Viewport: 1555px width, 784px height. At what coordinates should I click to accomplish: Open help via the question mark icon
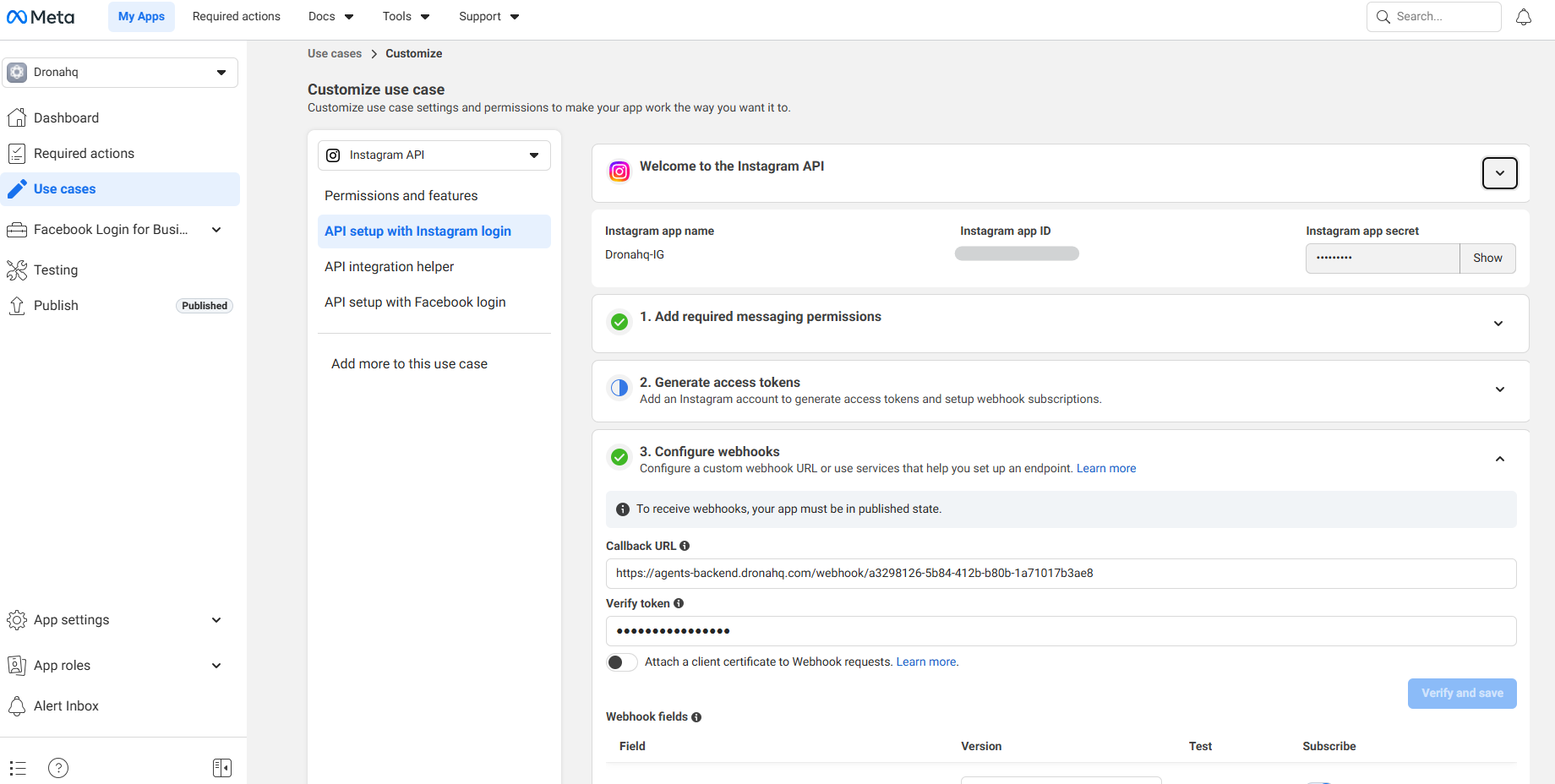(x=57, y=768)
